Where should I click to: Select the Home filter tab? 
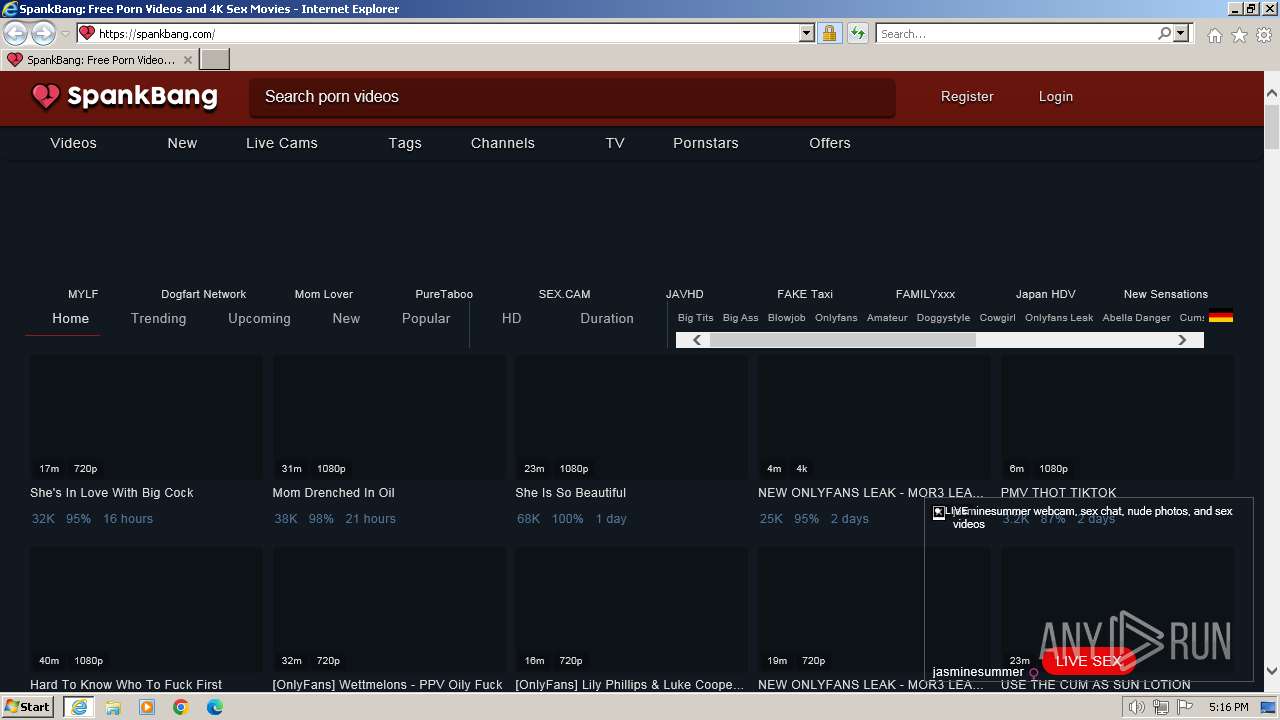71,318
